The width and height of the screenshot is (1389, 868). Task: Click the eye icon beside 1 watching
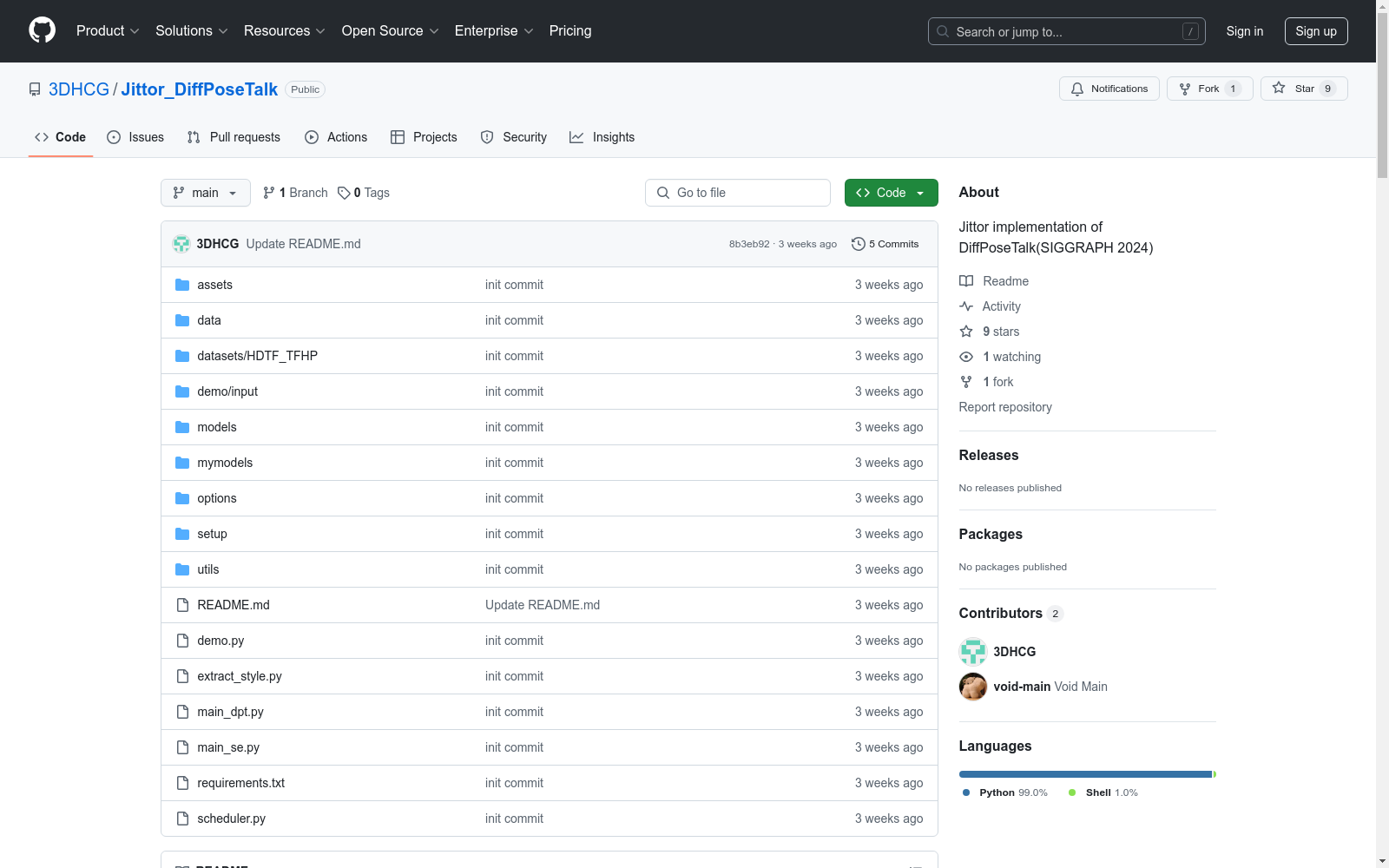(966, 357)
